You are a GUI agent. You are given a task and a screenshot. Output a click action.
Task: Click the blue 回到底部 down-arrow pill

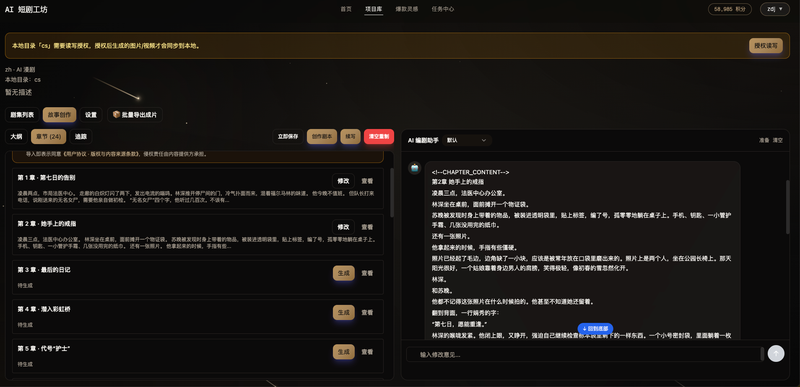(x=595, y=329)
